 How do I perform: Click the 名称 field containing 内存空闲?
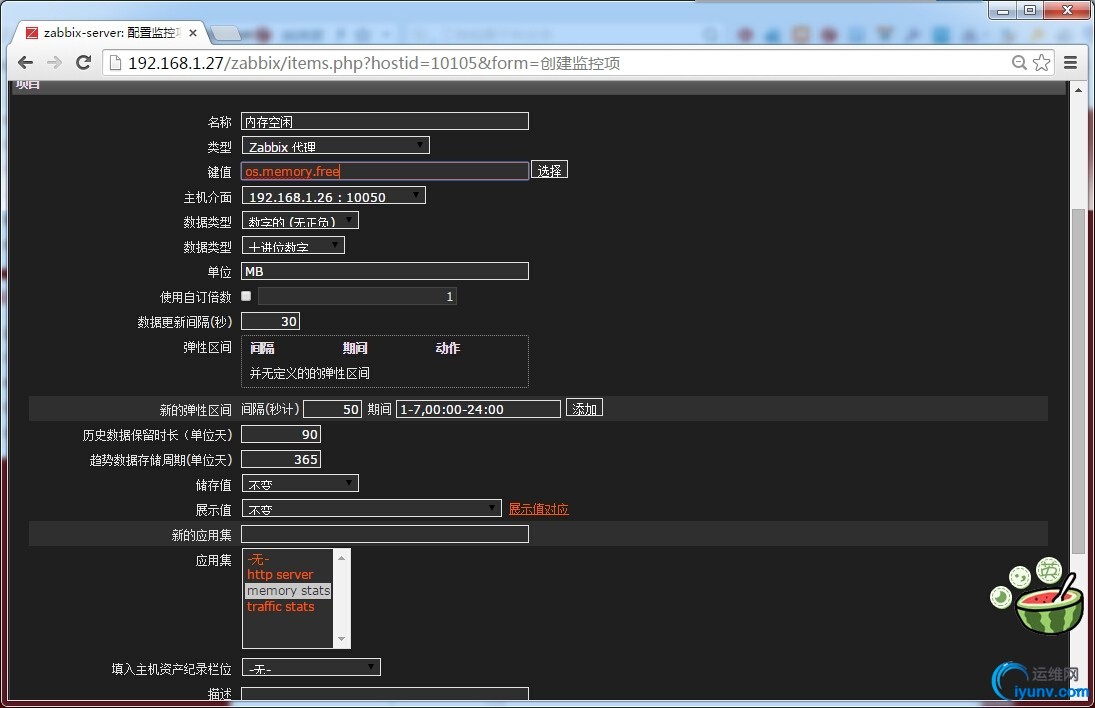(x=385, y=121)
